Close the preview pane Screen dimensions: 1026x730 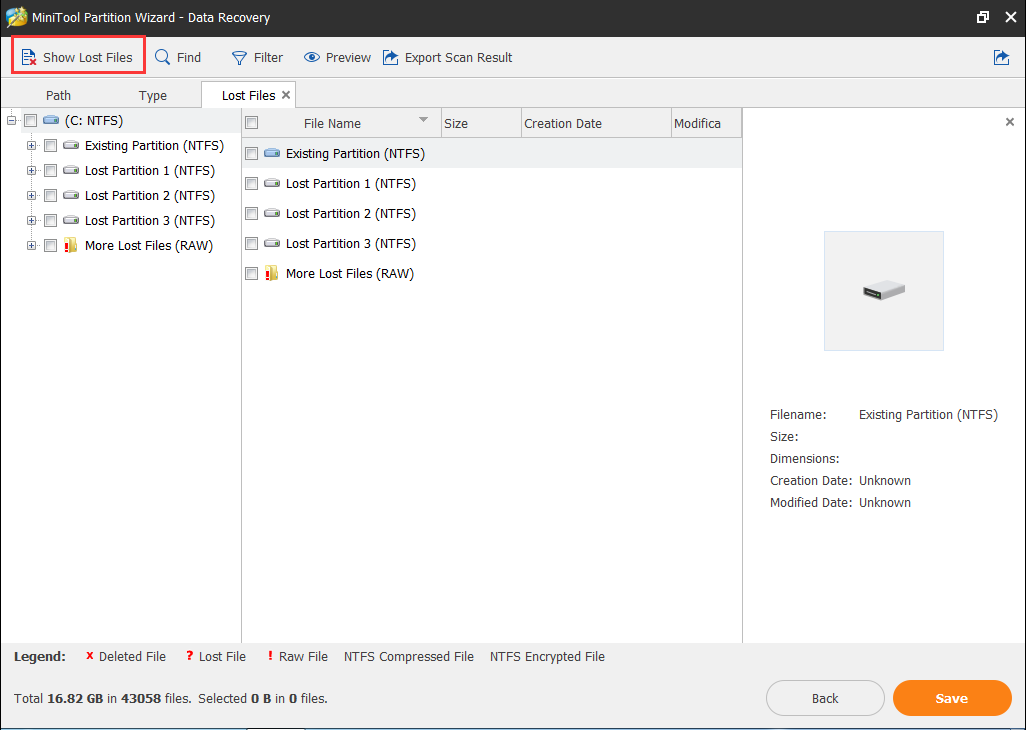point(1010,122)
